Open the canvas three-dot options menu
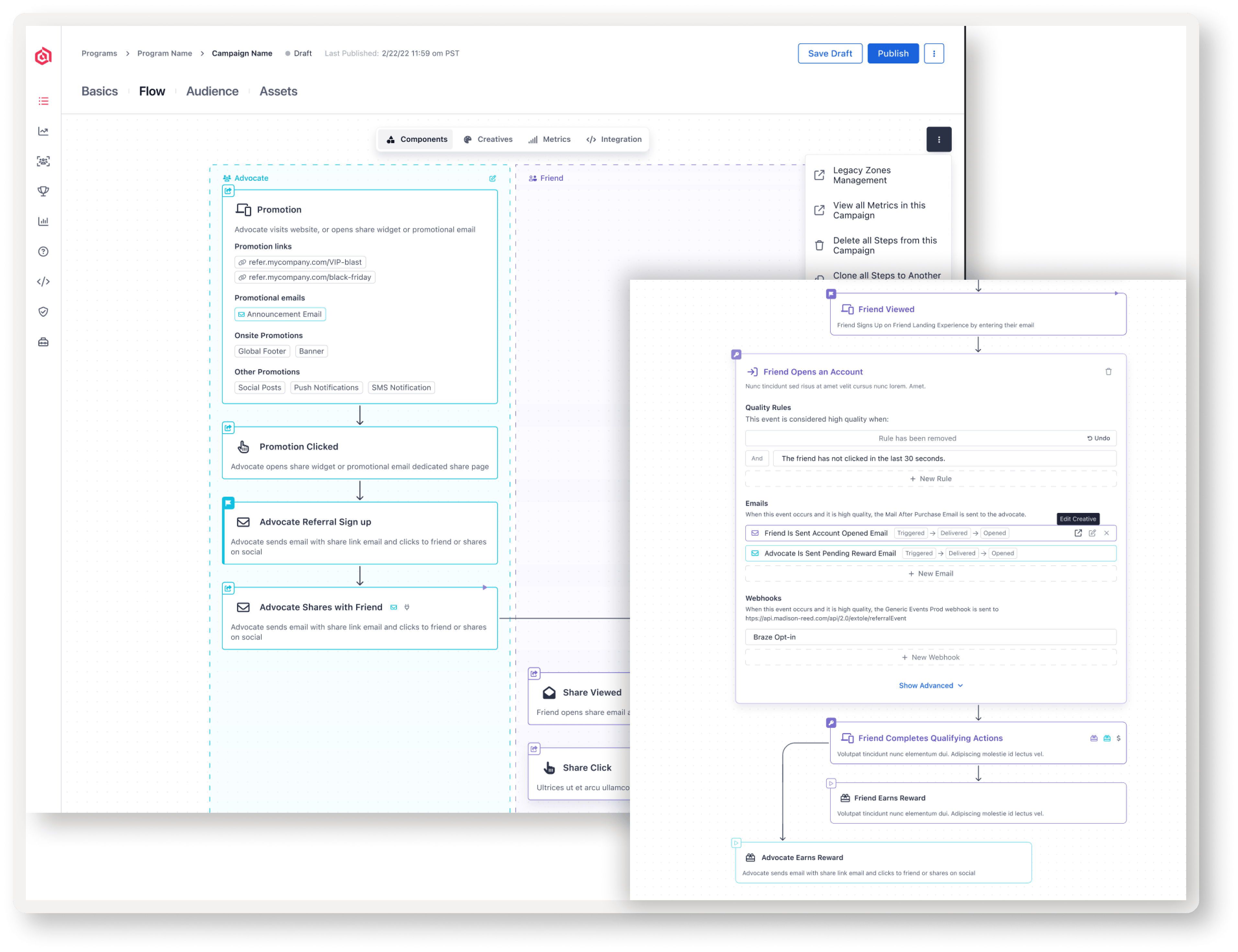 click(x=940, y=139)
